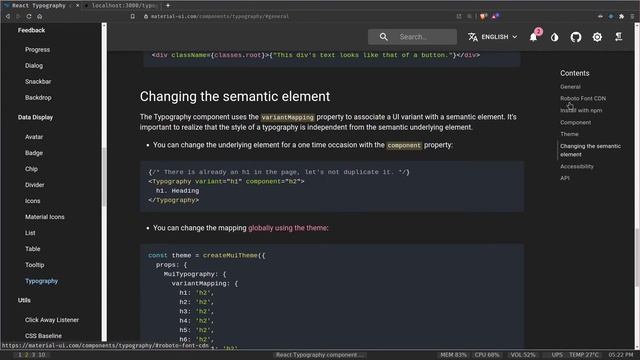Select Typography in the sidebar
Screen dimensions: 640x360
pos(42,281)
